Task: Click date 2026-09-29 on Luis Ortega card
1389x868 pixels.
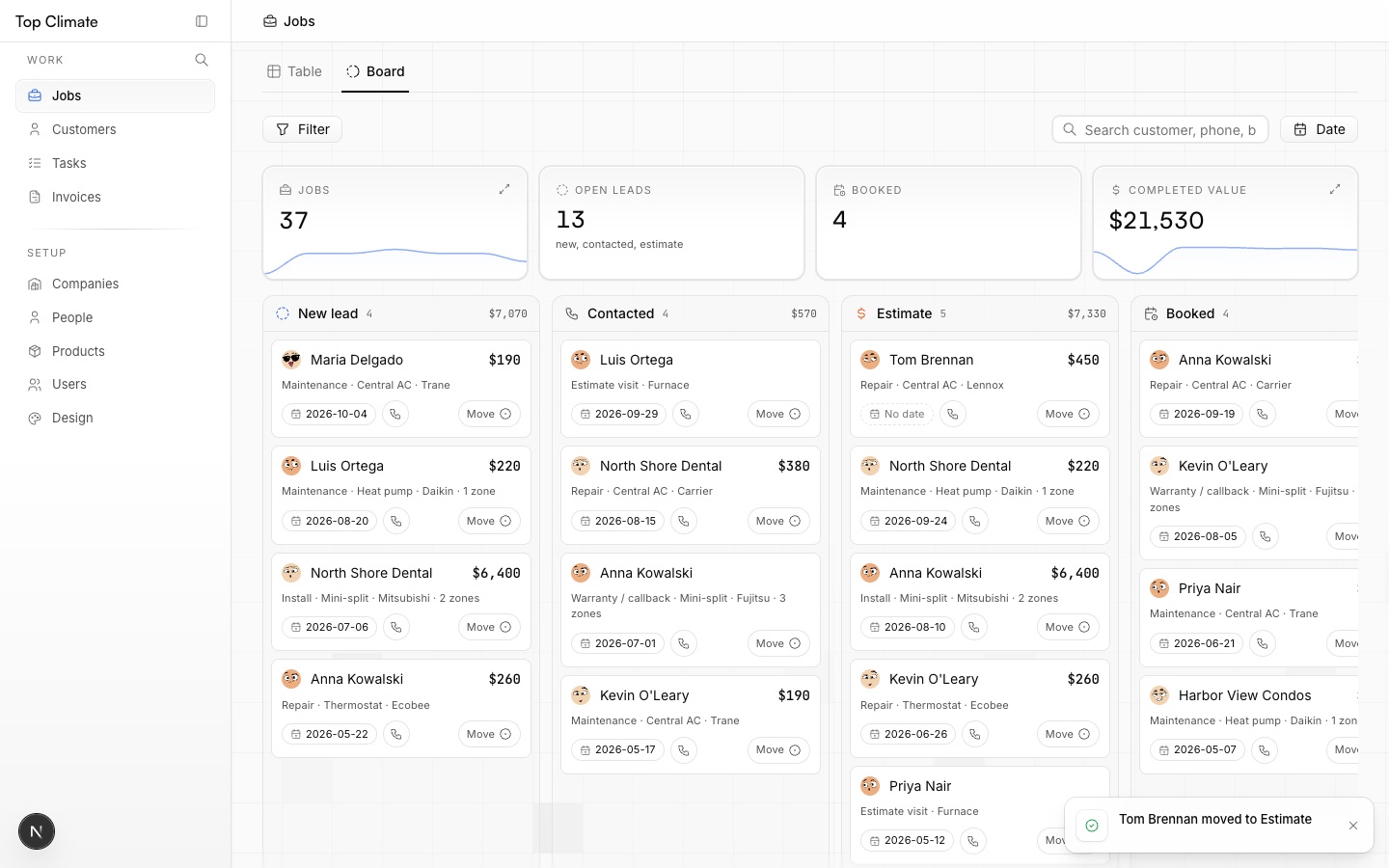Action: point(618,414)
